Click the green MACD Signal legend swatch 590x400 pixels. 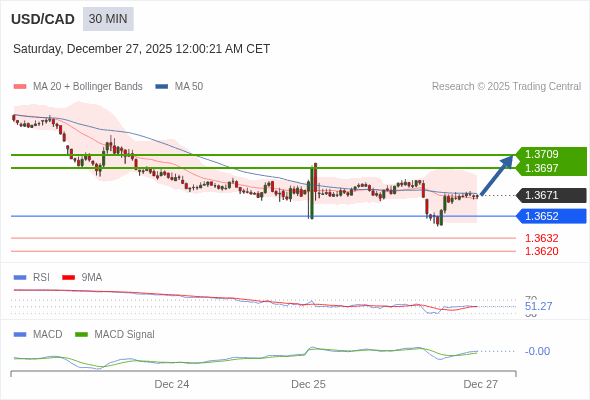coord(81,335)
